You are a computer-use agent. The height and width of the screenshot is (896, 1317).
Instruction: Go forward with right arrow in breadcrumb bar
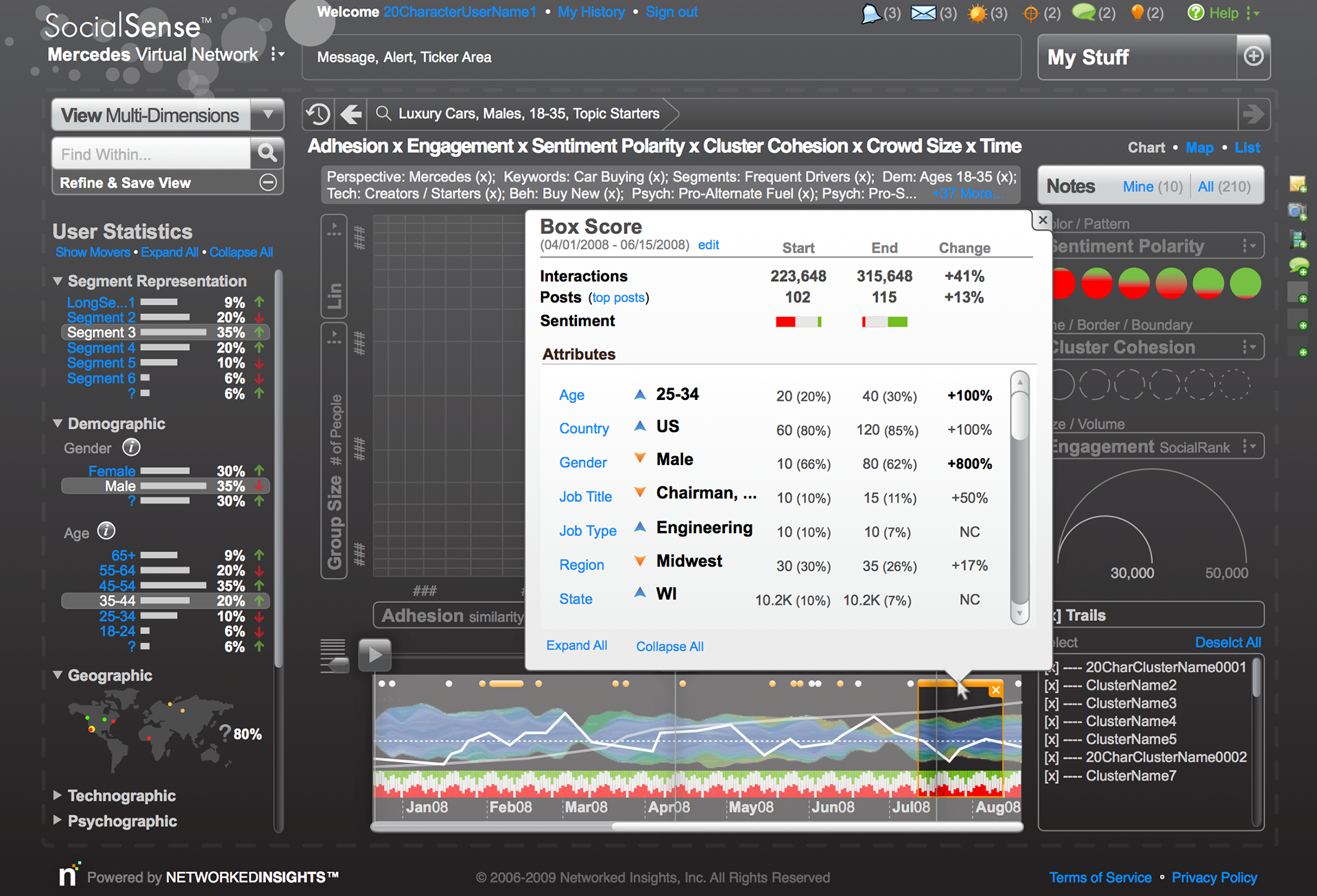[x=1253, y=114]
